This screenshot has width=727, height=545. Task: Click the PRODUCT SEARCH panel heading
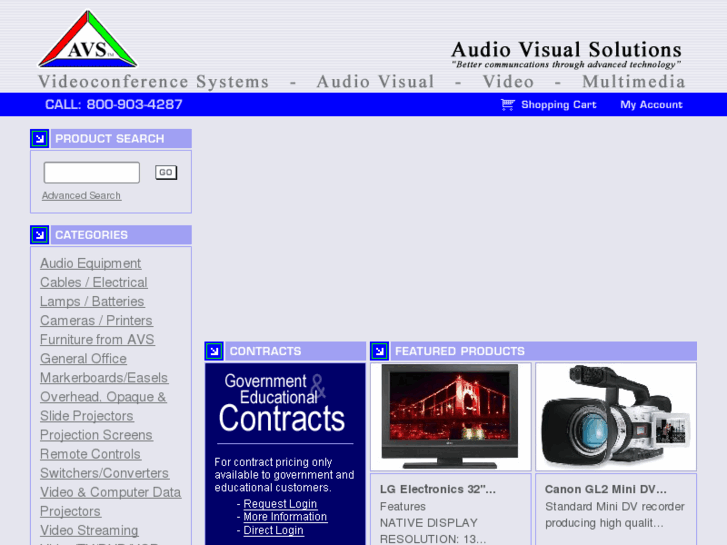point(110,139)
